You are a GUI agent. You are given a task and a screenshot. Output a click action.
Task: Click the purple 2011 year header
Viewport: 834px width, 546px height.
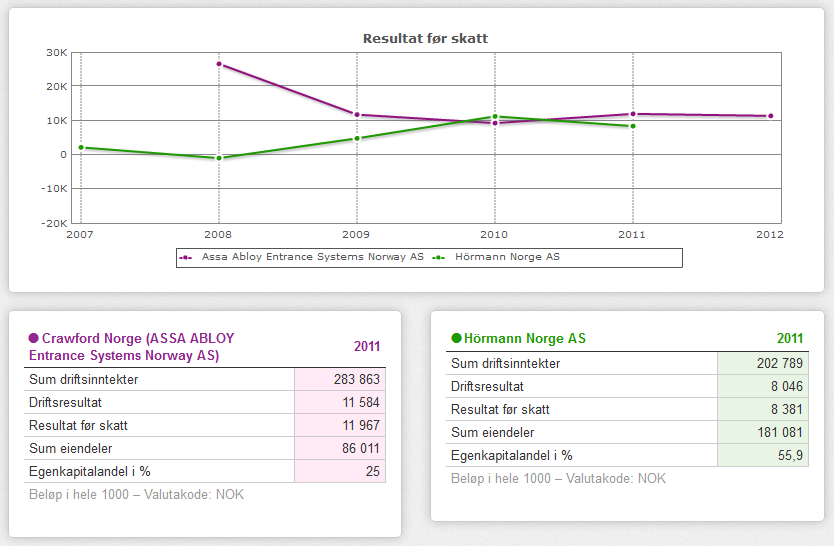point(367,347)
